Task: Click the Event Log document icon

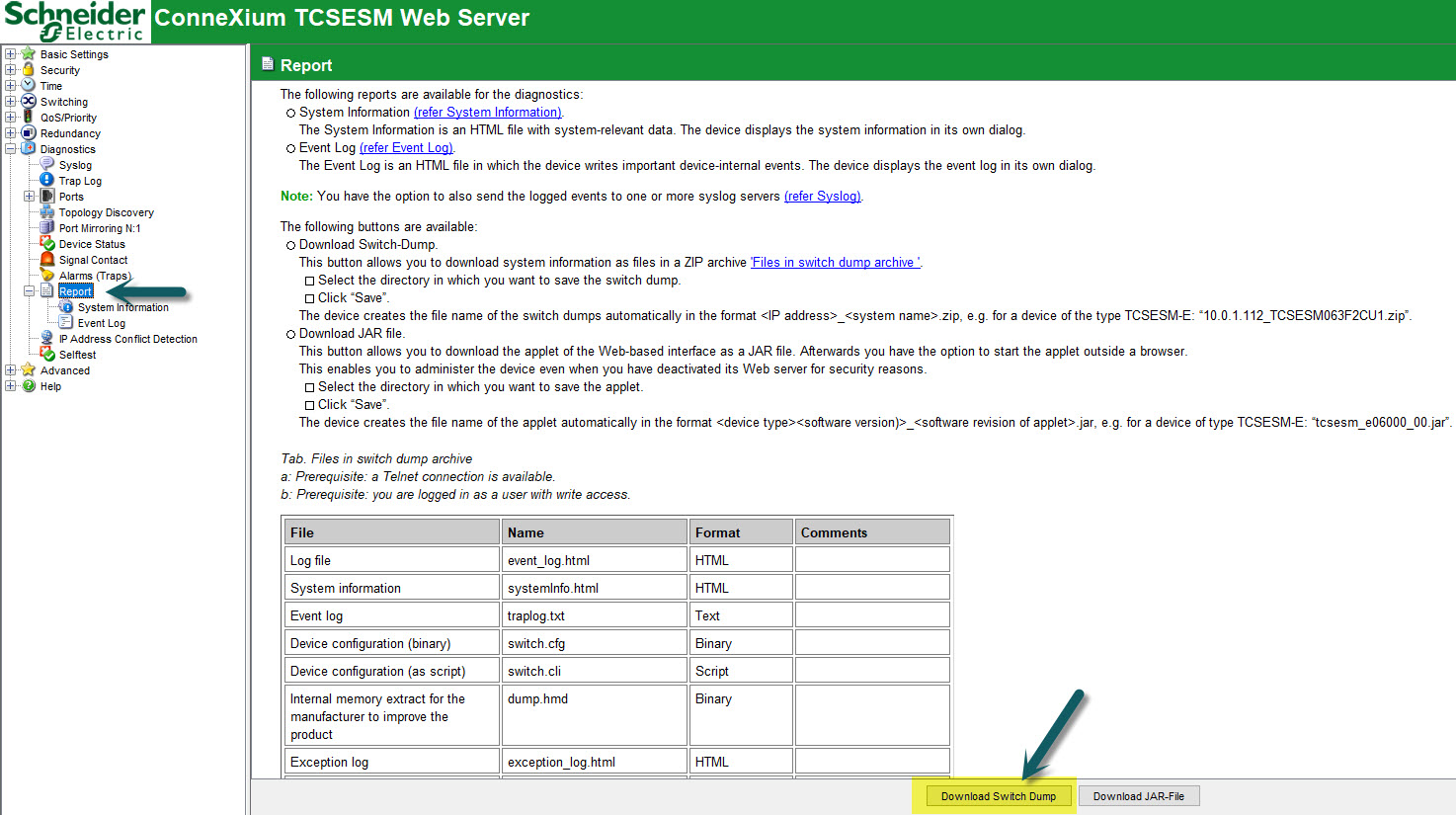Action: [x=66, y=322]
